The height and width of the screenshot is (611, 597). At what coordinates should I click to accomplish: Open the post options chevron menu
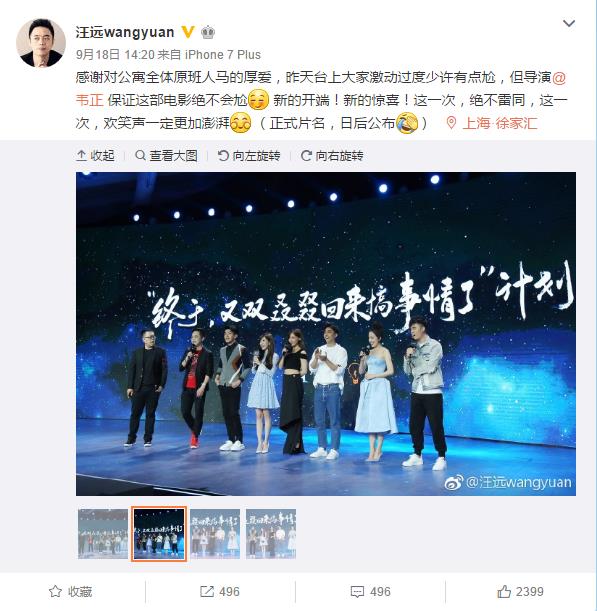pyautogui.click(x=569, y=24)
